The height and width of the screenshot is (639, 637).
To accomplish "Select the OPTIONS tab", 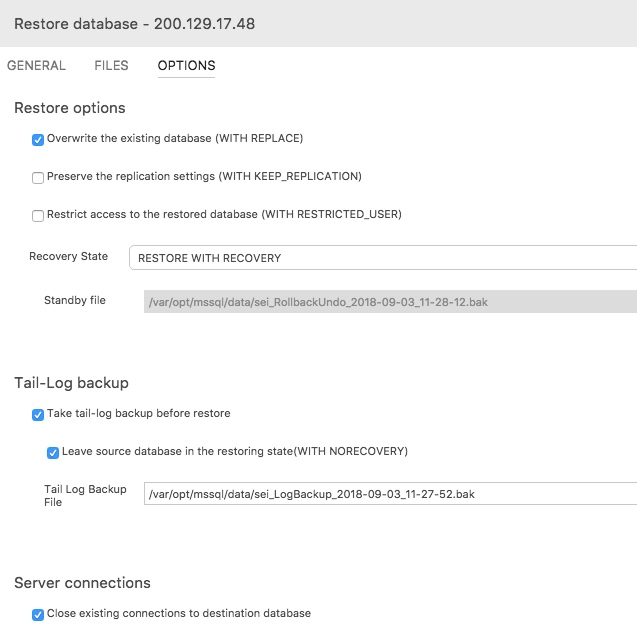I will tap(186, 65).
